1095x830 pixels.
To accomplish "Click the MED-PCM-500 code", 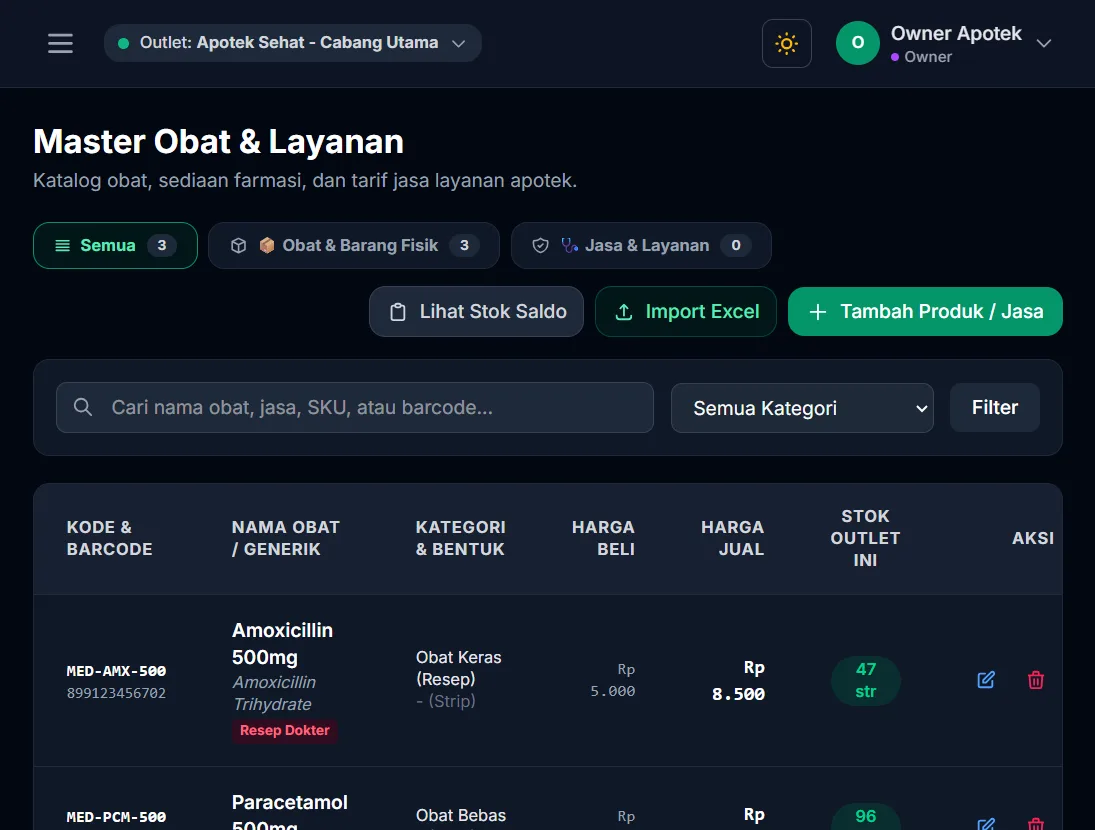I will pos(116,817).
